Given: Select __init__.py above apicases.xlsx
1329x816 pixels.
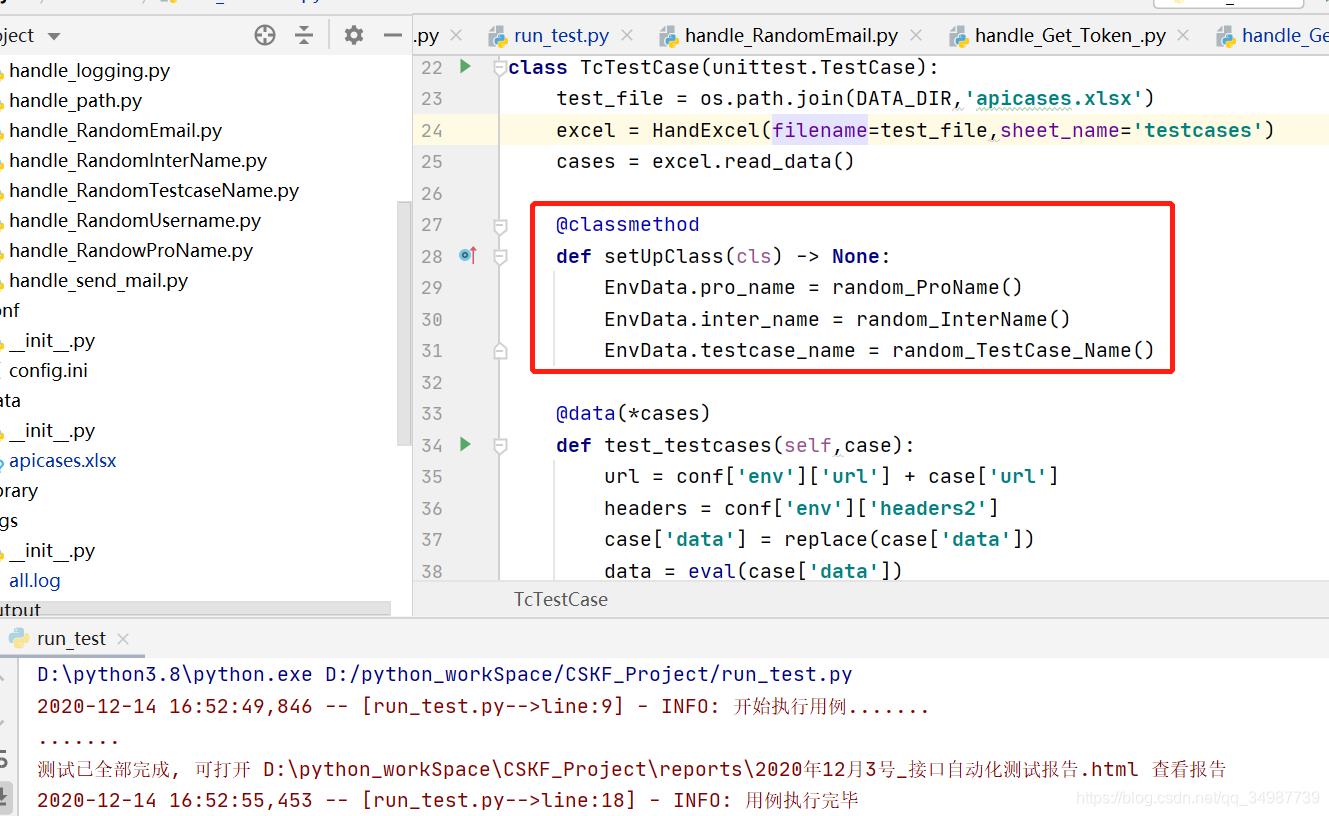Looking at the screenshot, I should 52,431.
